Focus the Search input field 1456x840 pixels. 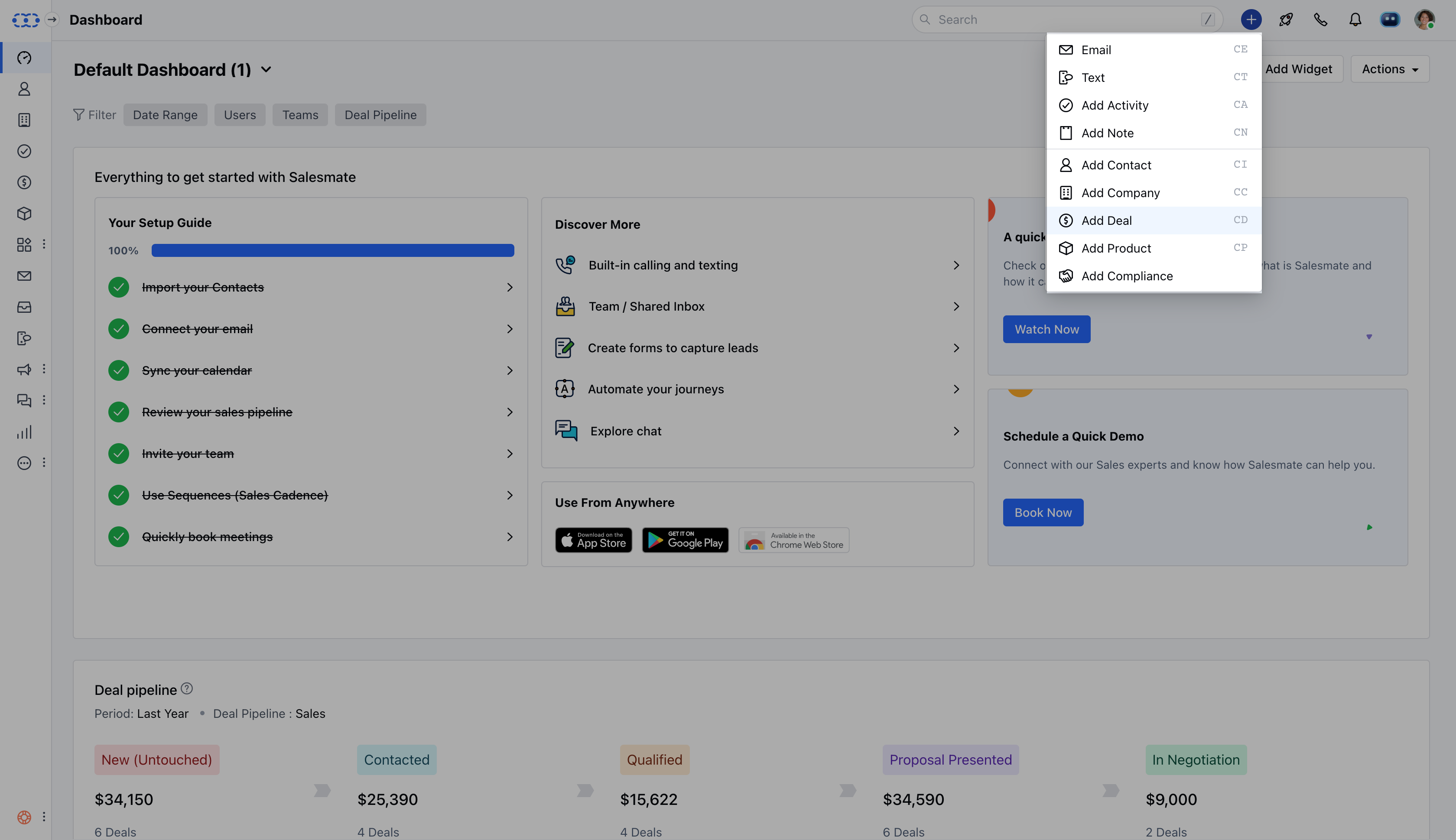(1067, 19)
